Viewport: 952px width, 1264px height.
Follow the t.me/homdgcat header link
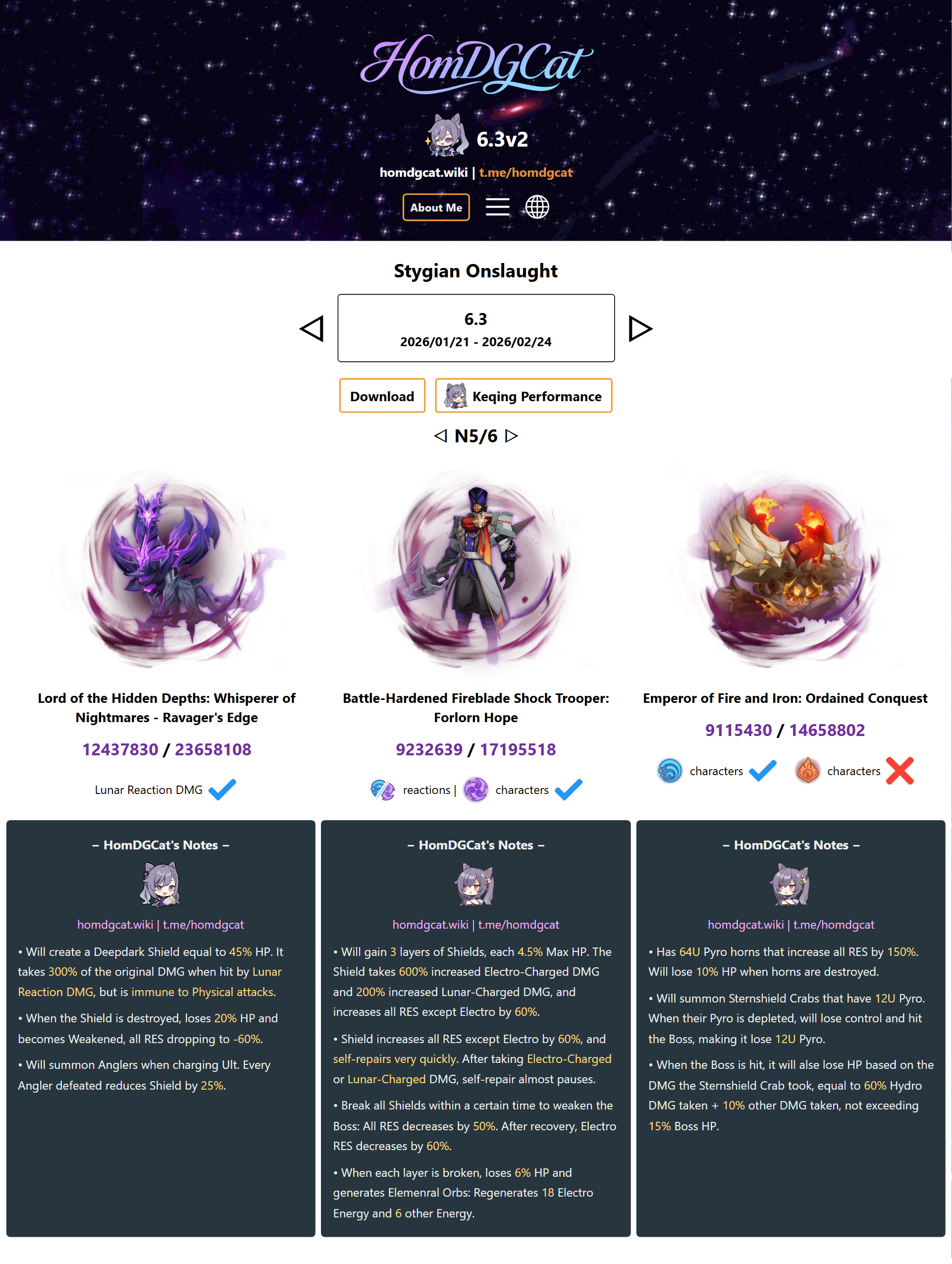pyautogui.click(x=526, y=172)
